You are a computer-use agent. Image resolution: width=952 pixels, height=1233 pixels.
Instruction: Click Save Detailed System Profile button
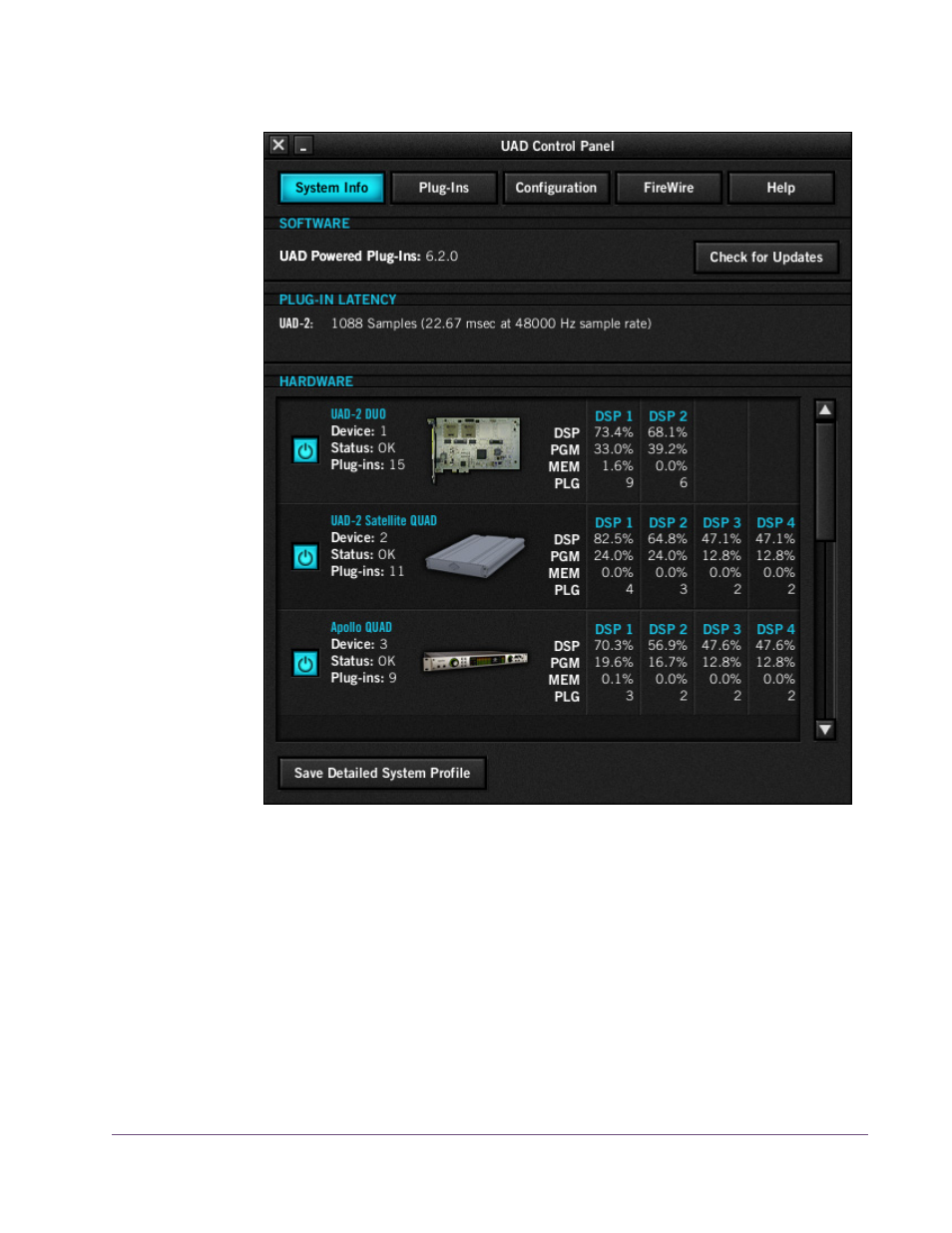(382, 774)
